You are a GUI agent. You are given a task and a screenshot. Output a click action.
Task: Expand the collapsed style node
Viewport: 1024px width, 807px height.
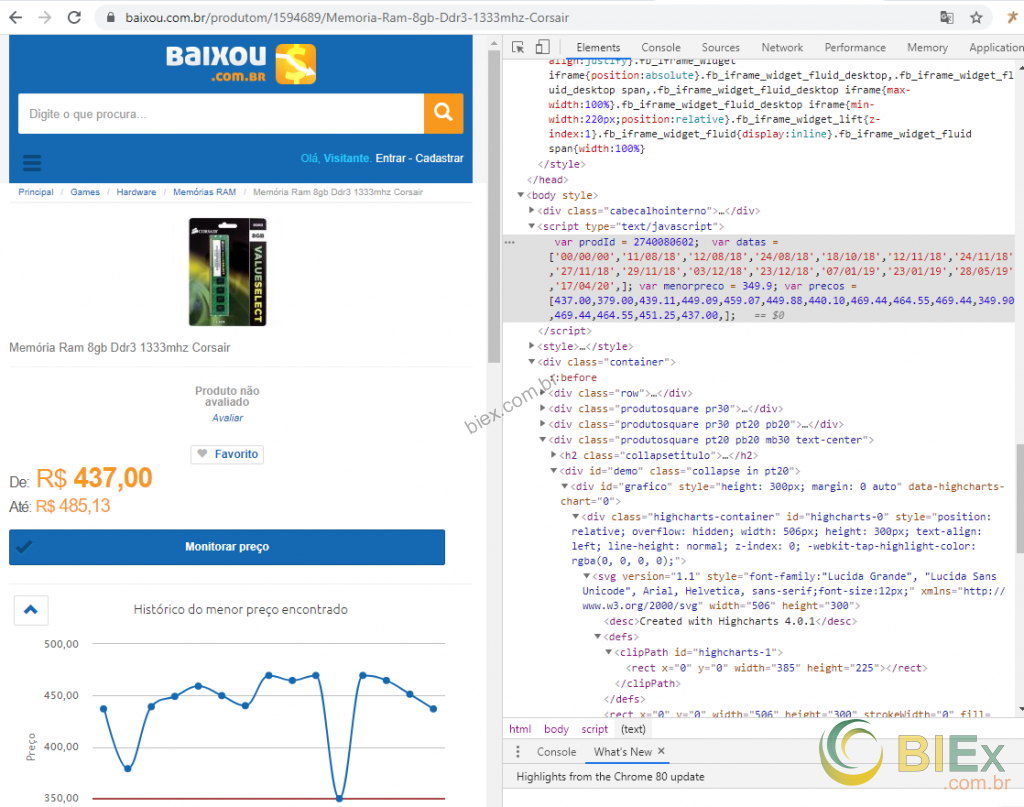pos(532,346)
